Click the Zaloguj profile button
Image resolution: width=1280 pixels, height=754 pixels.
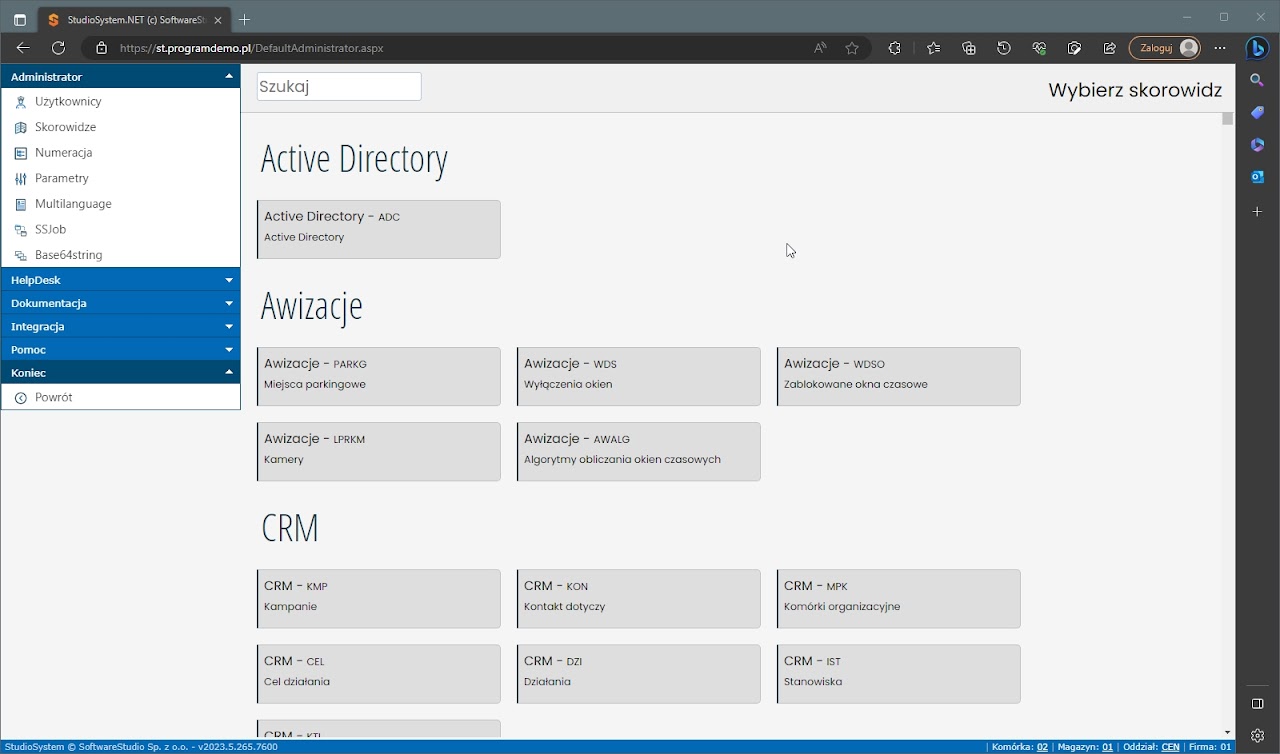[x=1164, y=48]
